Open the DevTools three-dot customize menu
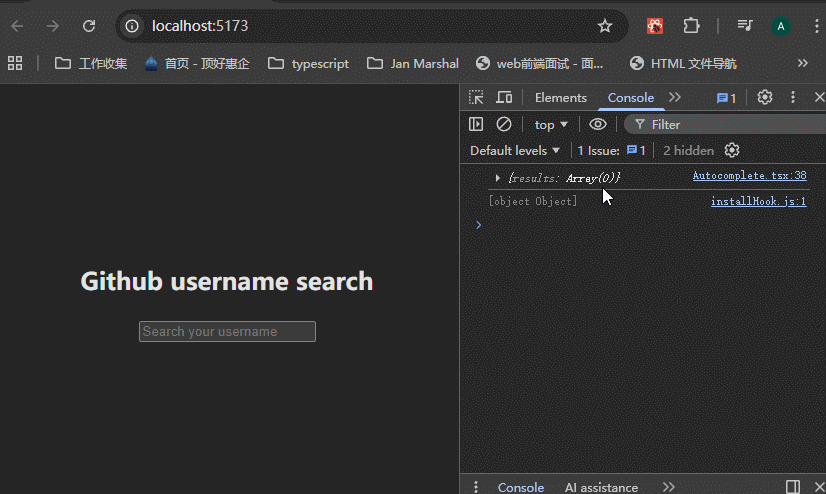Image resolution: width=826 pixels, height=494 pixels. click(793, 97)
